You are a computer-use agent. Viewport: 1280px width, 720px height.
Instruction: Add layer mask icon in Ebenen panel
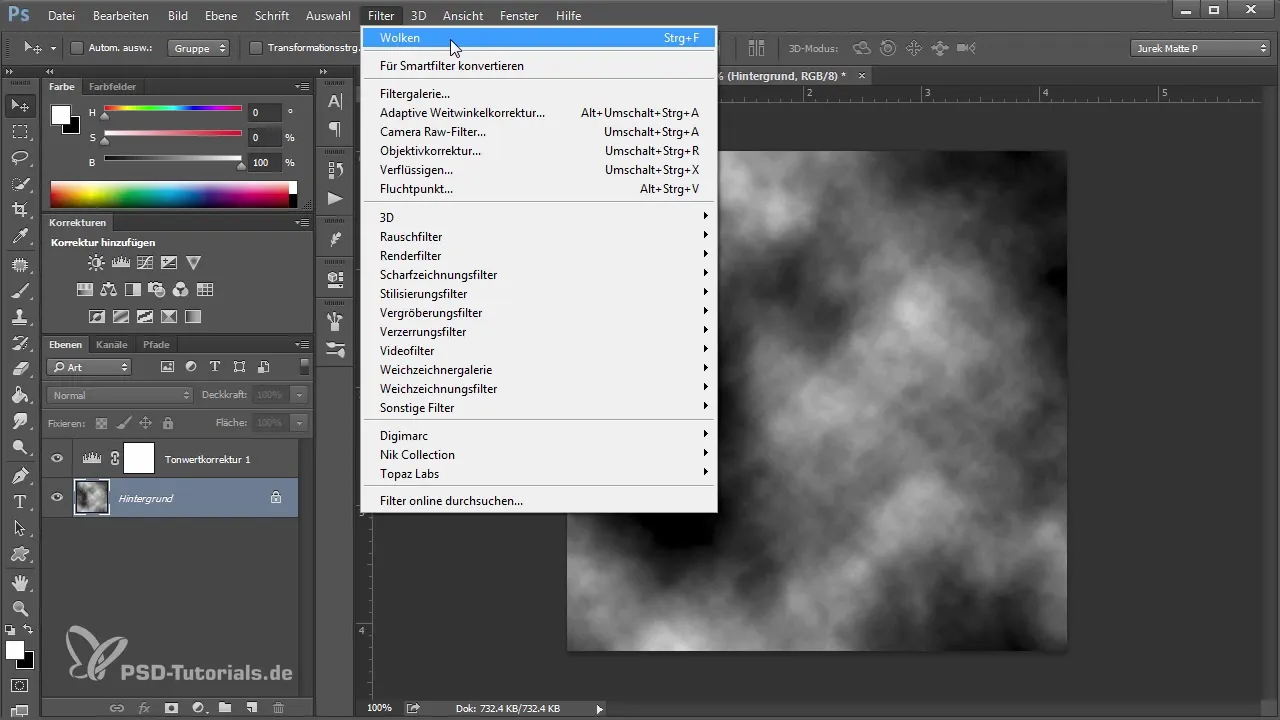pyautogui.click(x=171, y=708)
